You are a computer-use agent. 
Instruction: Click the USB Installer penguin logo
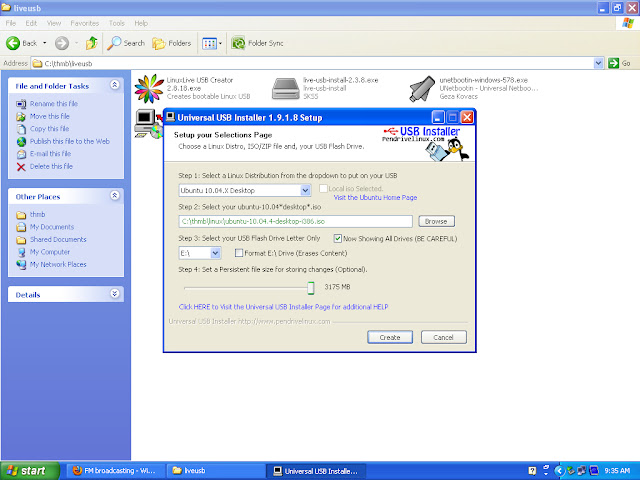426,143
